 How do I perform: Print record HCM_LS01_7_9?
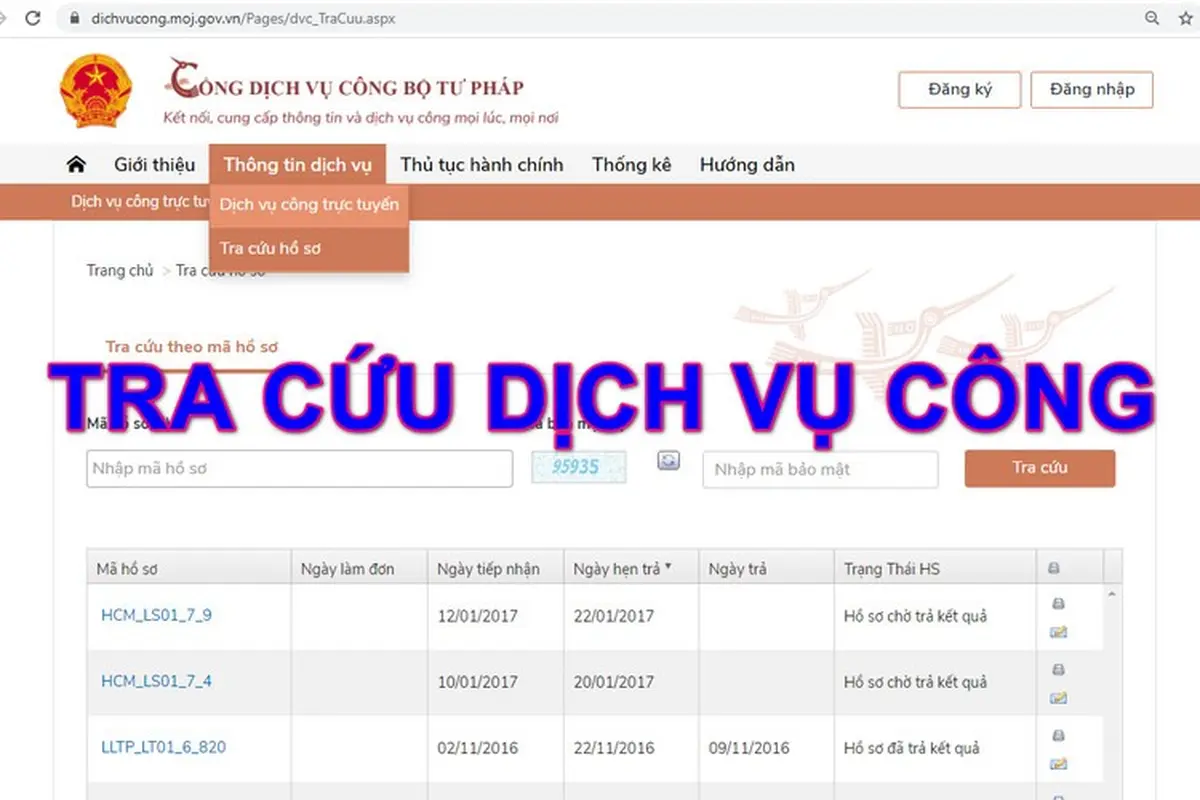(x=1058, y=603)
